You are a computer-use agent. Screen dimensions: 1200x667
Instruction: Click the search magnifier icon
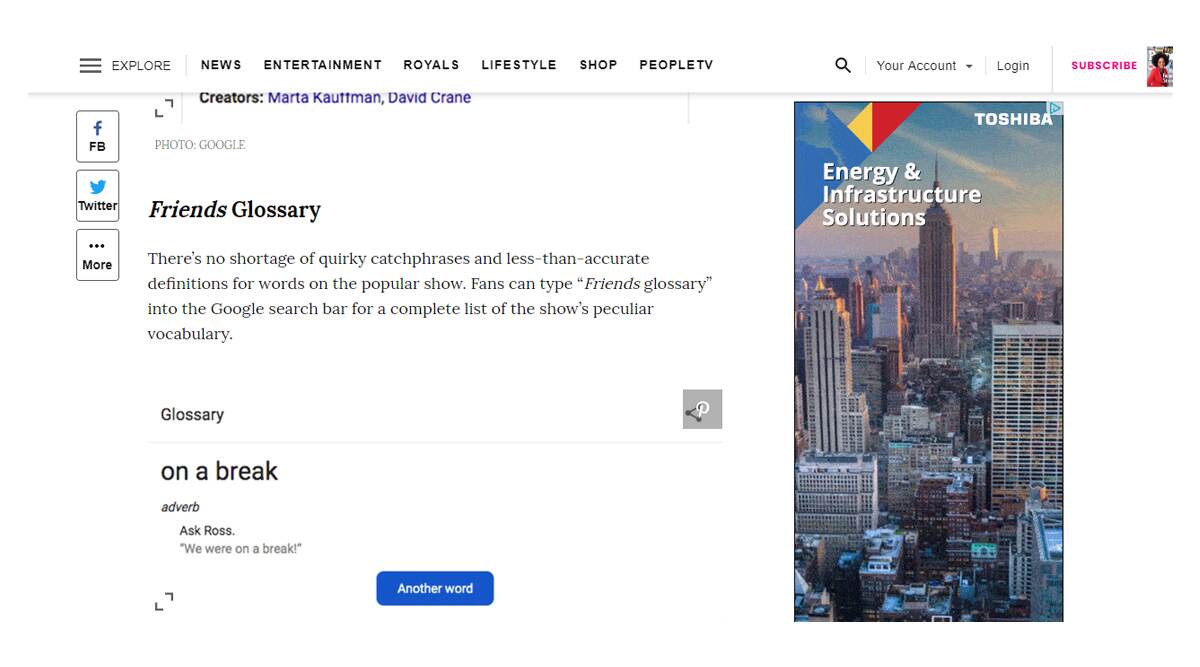(x=843, y=65)
